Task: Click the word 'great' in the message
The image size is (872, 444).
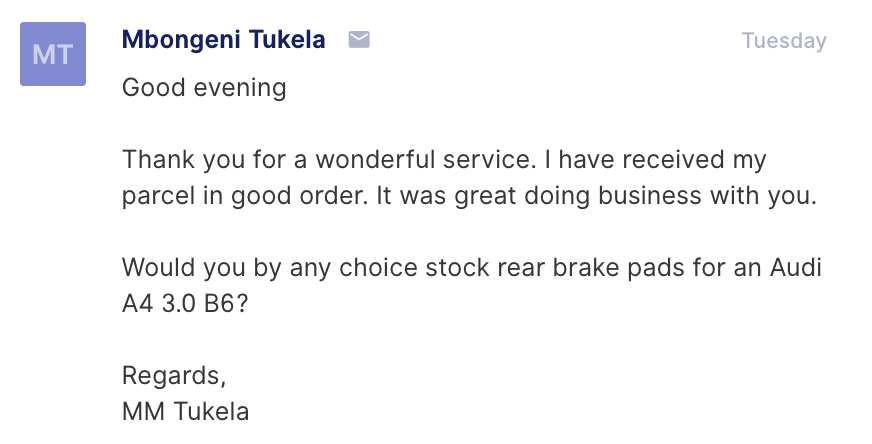Action: [x=485, y=196]
